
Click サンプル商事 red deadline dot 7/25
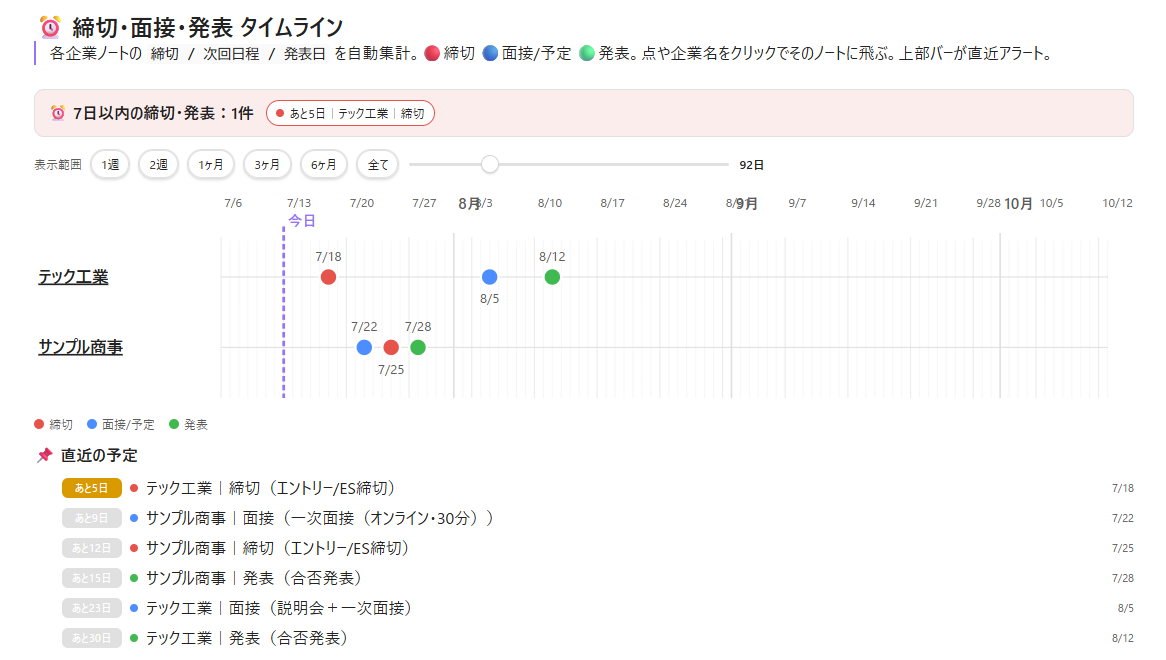(x=391, y=347)
